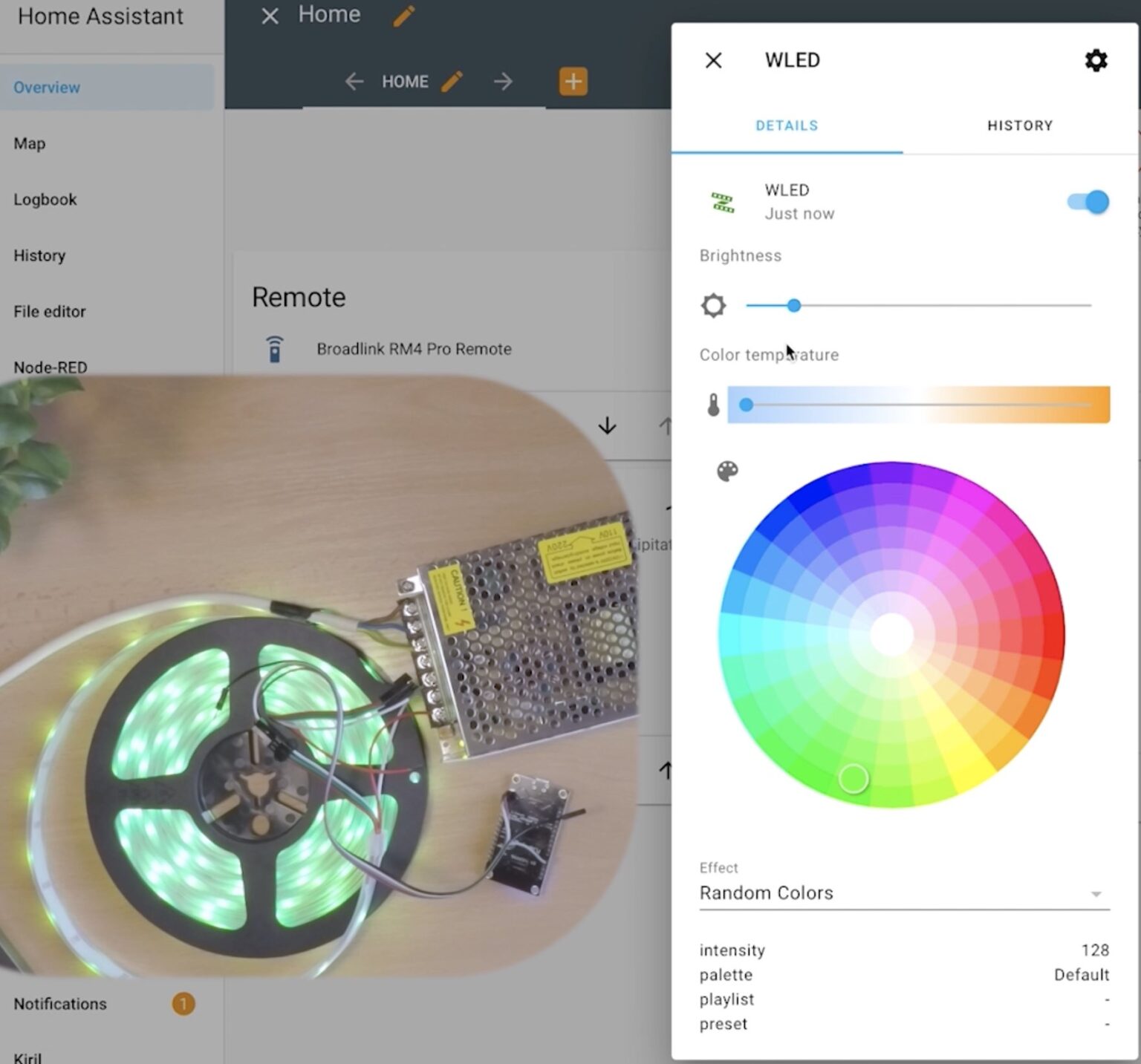1141x1064 pixels.
Task: Open the Effect dropdown showing Random Colors
Action: [x=903, y=894]
